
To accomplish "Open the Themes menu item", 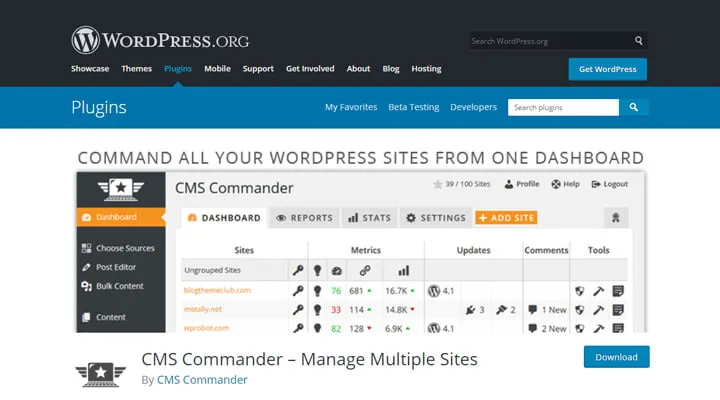I will click(136, 68).
